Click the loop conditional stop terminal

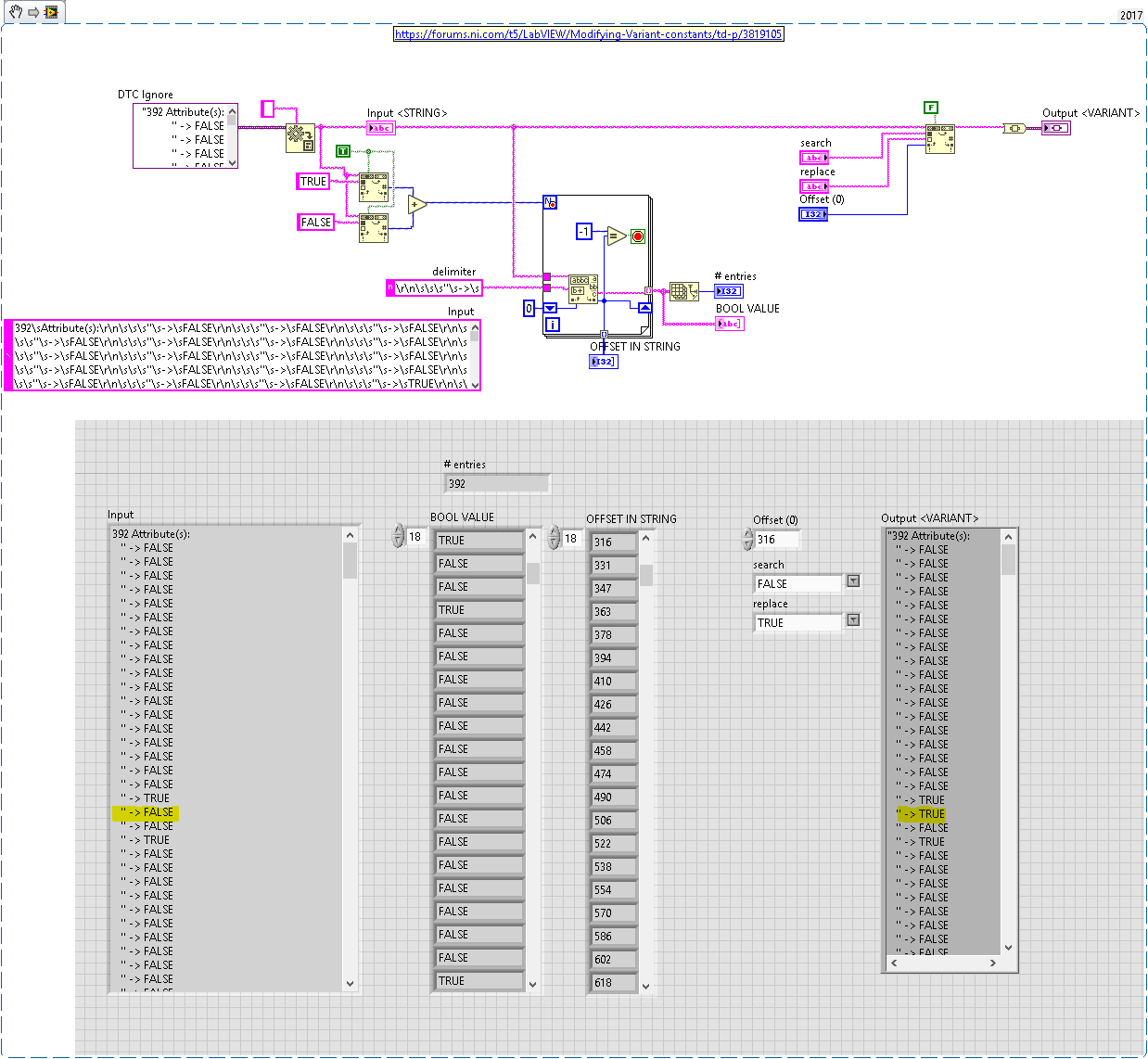638,236
